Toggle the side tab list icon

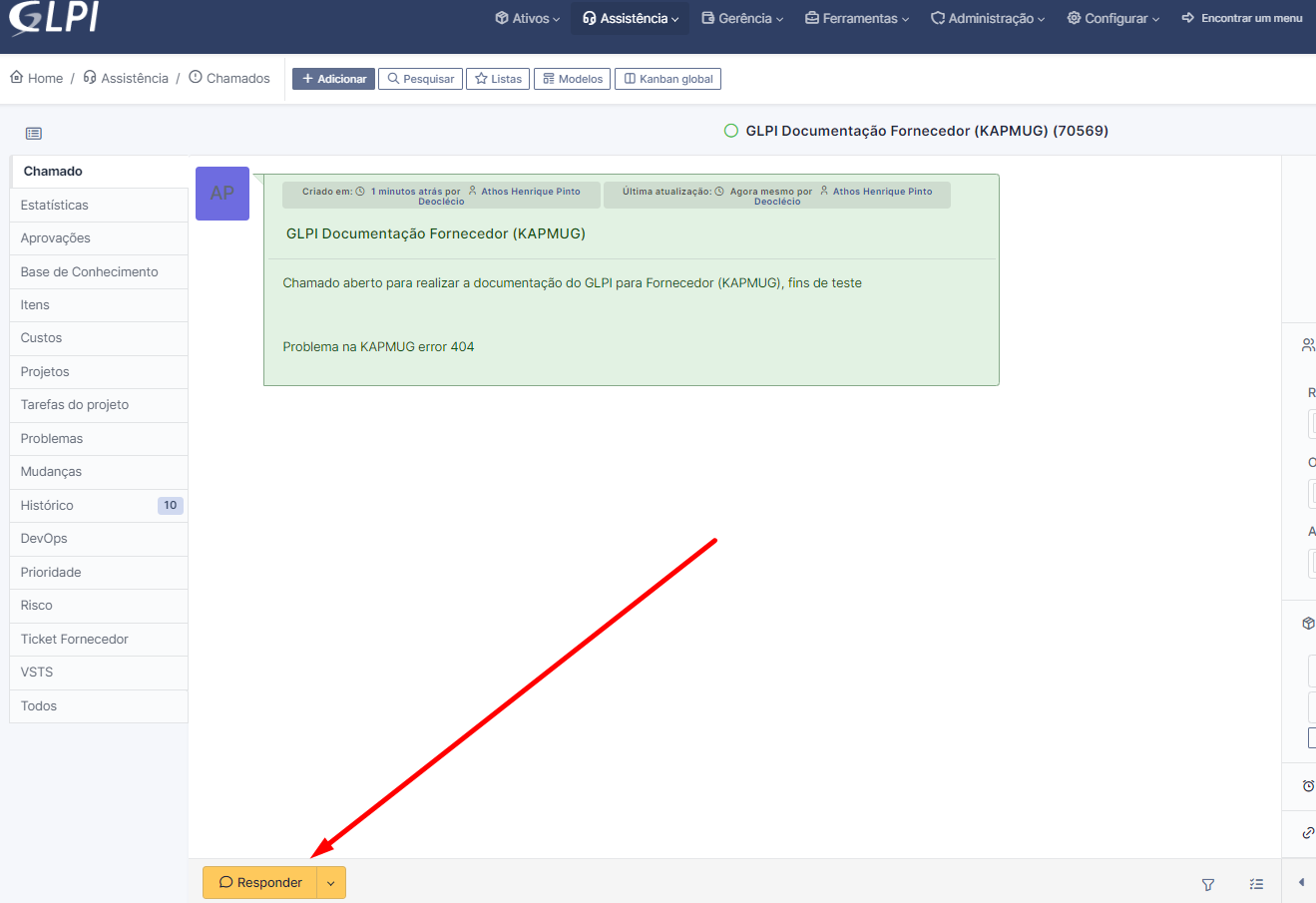pos(34,134)
